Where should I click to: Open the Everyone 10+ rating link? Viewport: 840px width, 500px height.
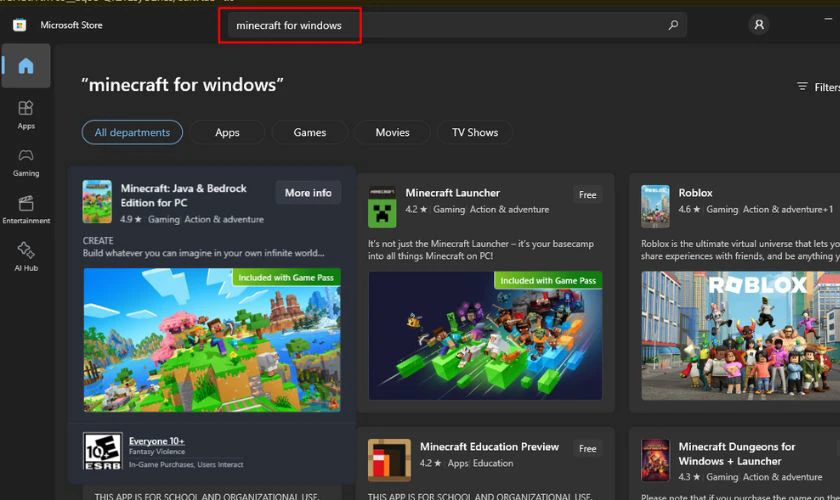coord(156,441)
